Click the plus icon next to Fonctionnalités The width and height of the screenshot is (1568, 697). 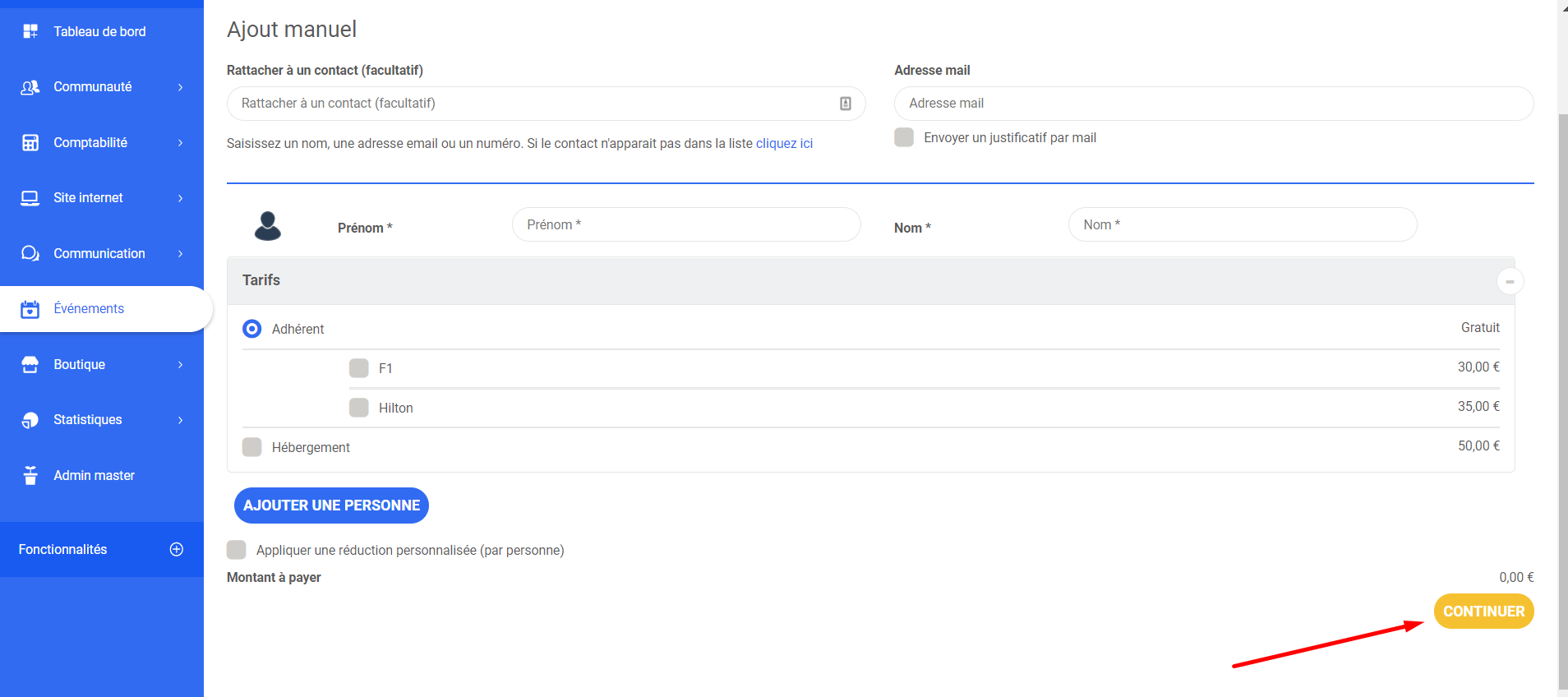point(176,549)
